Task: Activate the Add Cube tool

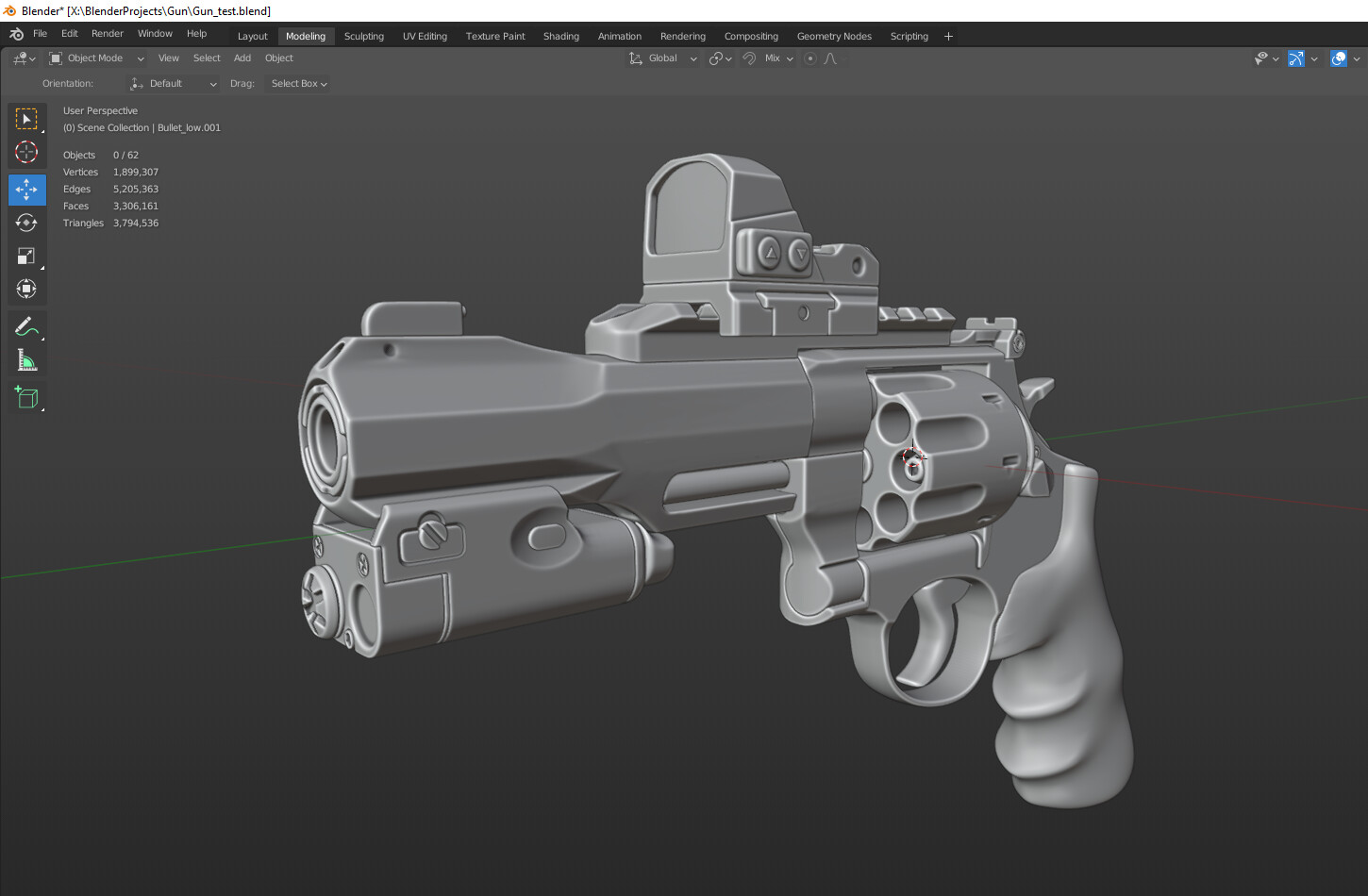Action: tap(26, 397)
